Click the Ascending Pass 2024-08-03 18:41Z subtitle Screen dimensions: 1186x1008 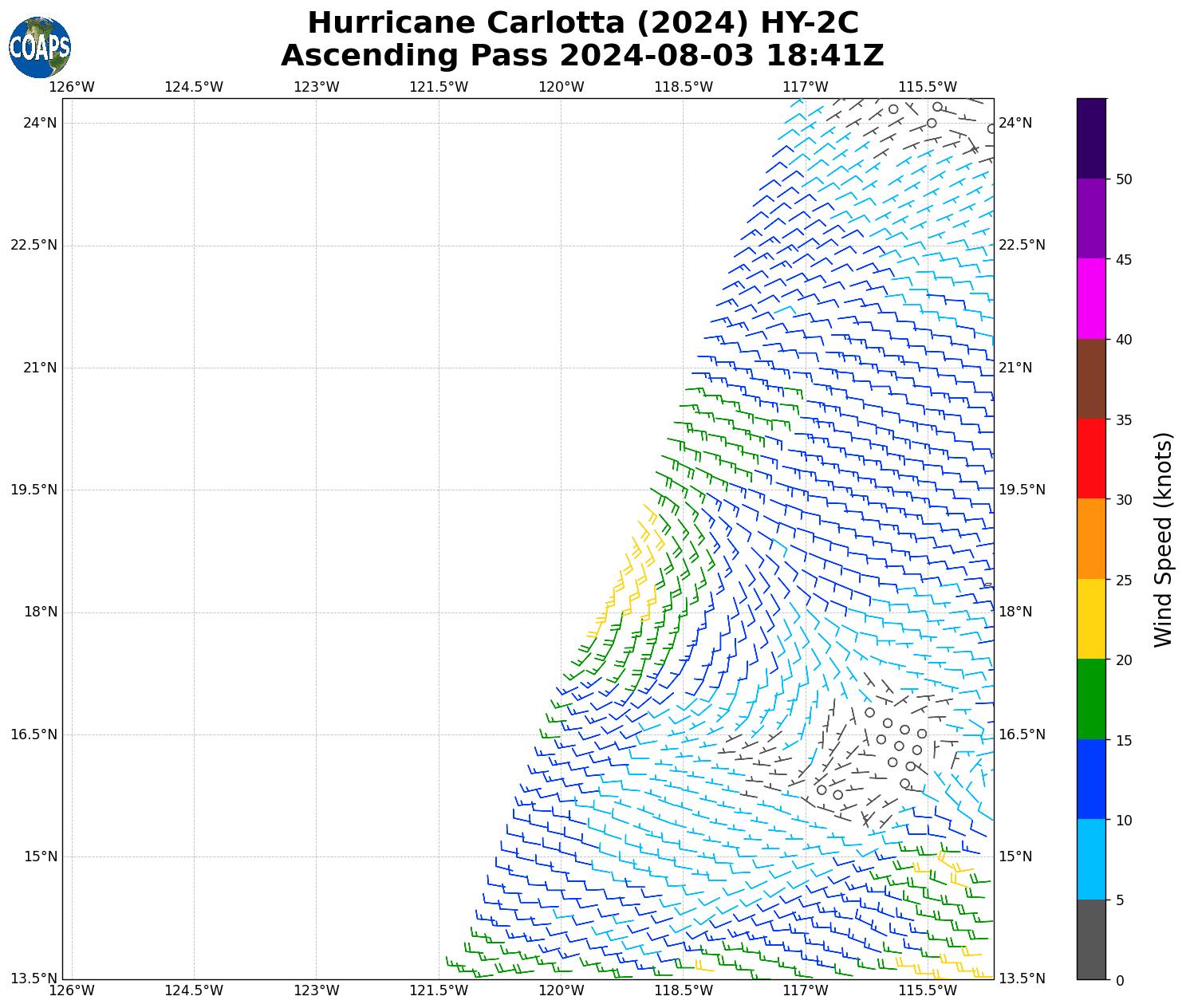[x=582, y=56]
